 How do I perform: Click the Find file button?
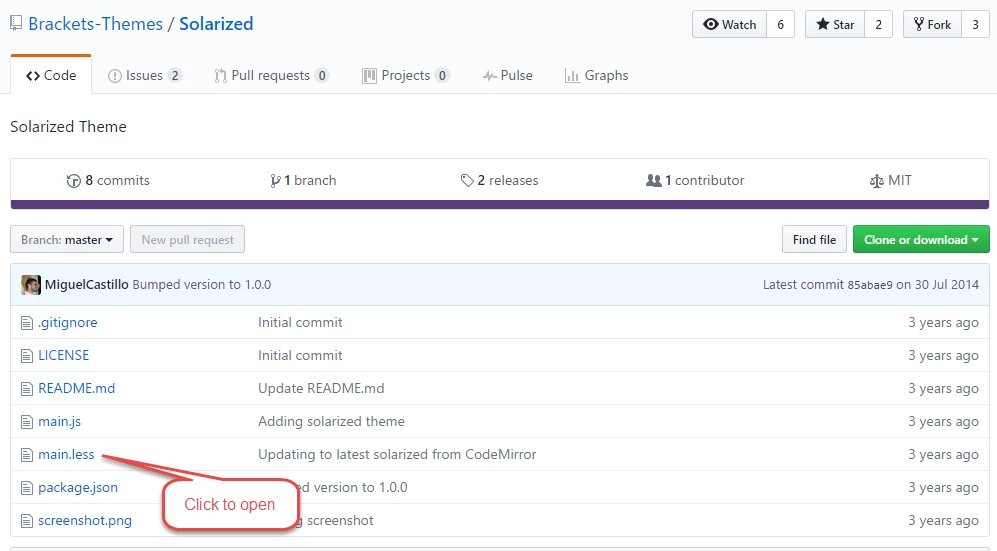click(x=815, y=240)
